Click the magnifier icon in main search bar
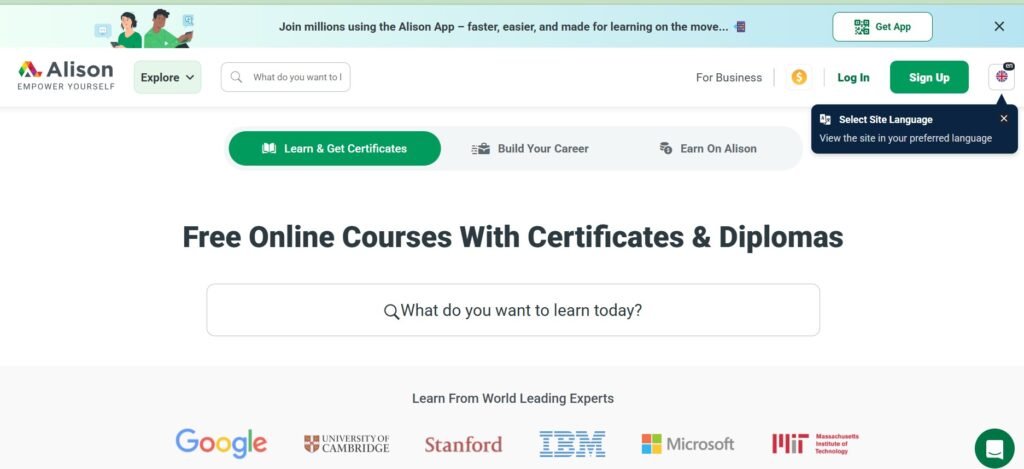Viewport: 1024px width, 469px height. (391, 312)
